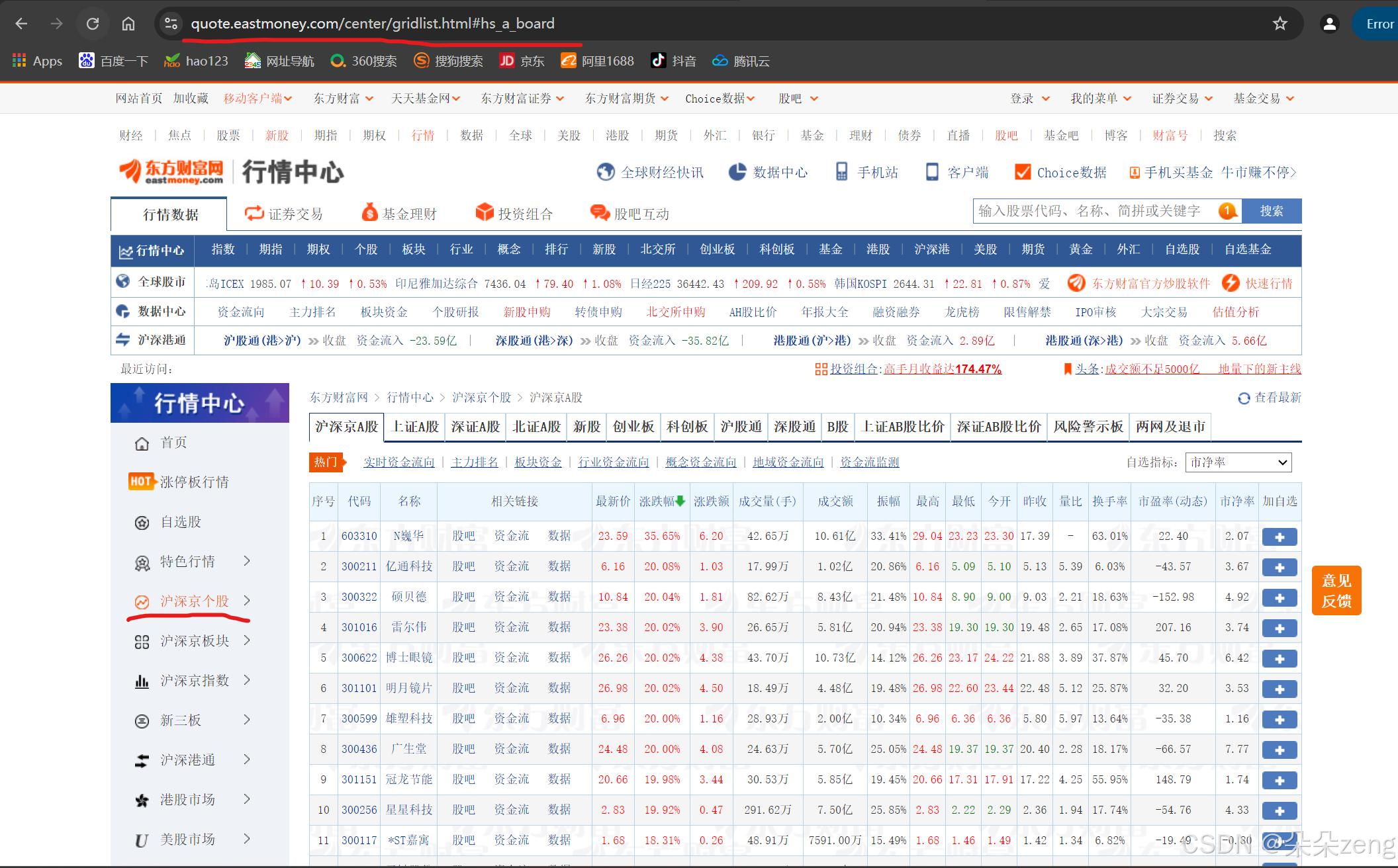Bookmark this page with the star icon
This screenshot has height=868, width=1398.
1280,24
